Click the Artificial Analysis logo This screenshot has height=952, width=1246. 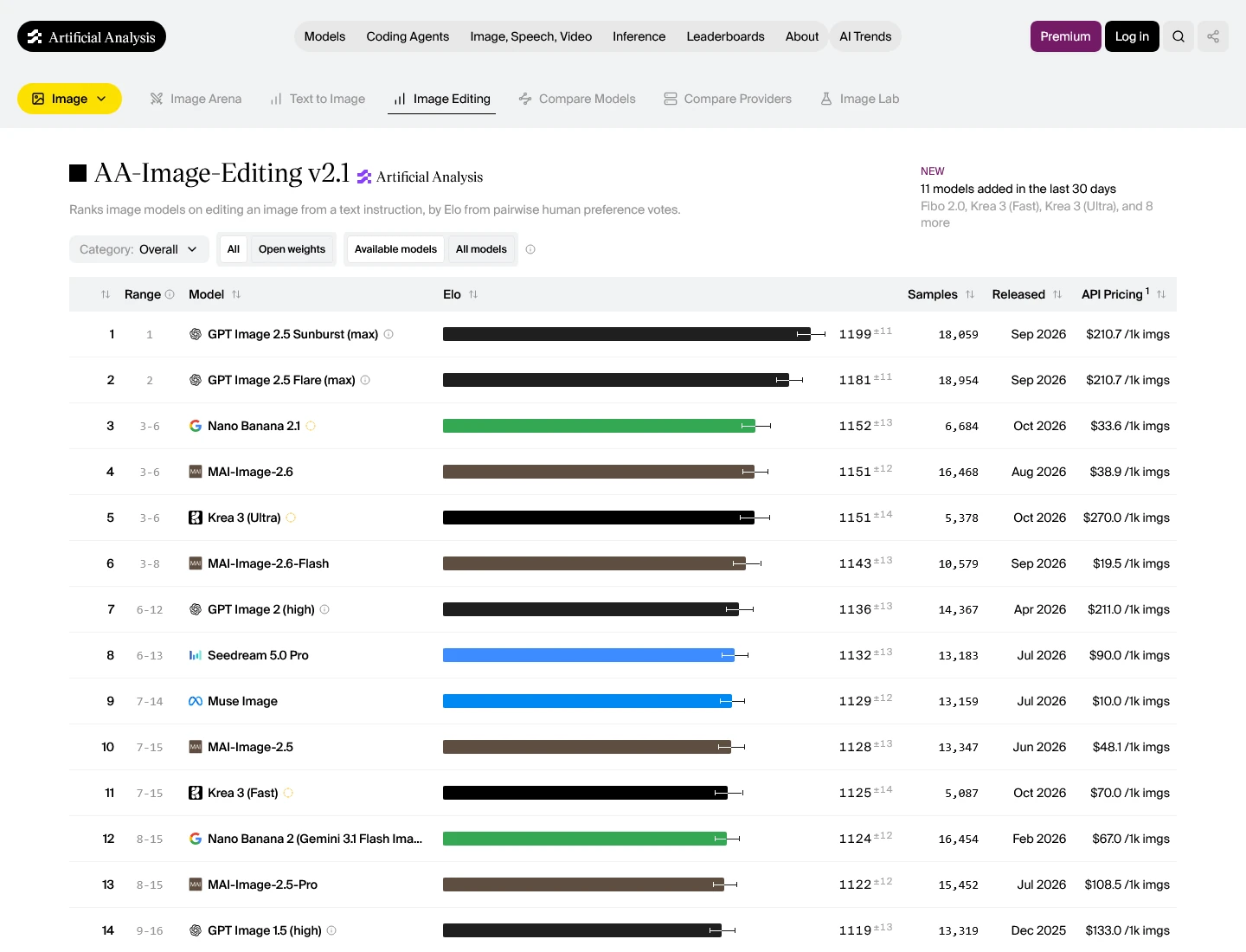pyautogui.click(x=92, y=36)
